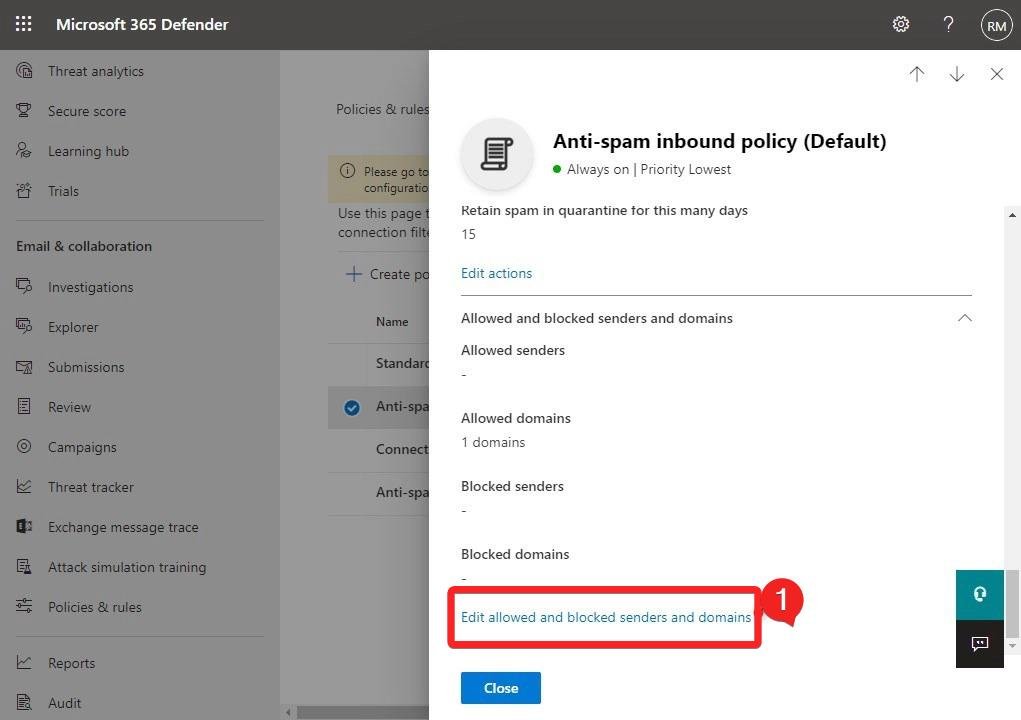Open Defender settings with the gear icon

pos(900,24)
